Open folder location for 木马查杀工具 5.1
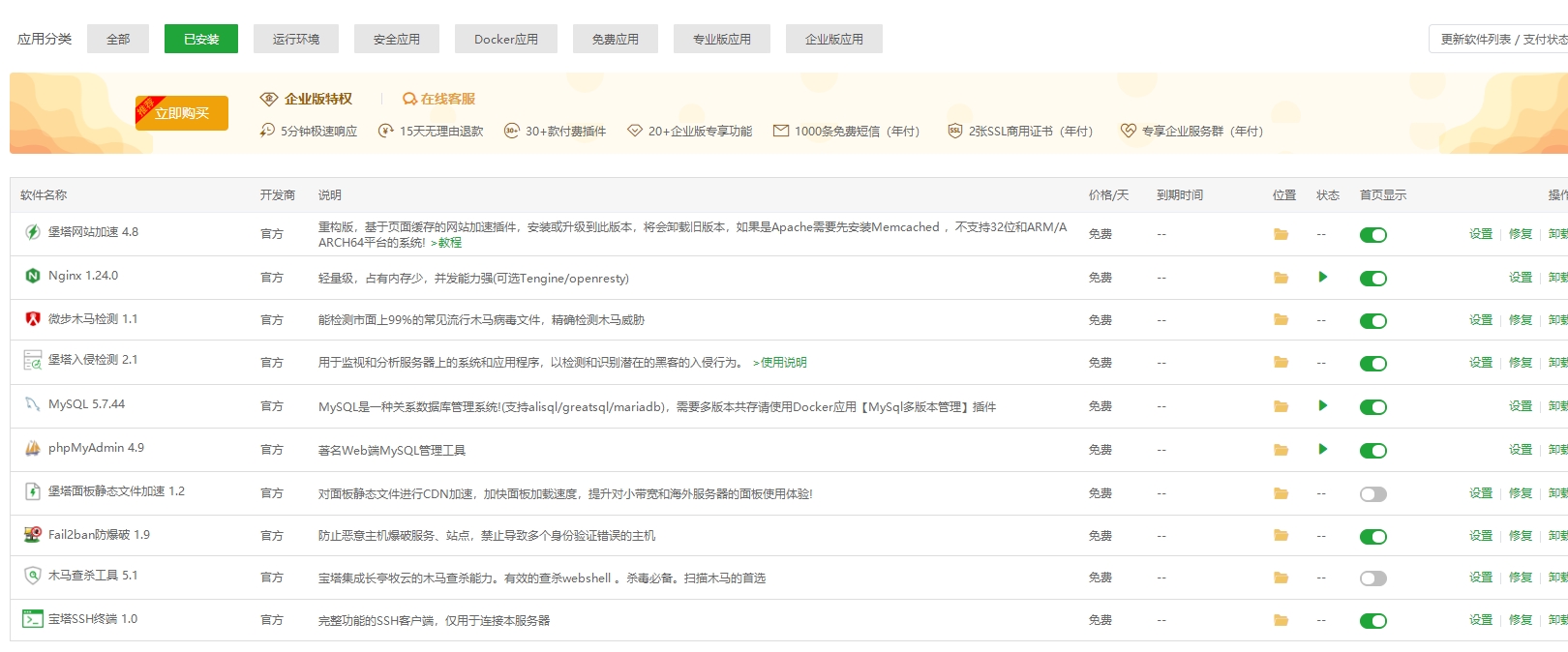The width and height of the screenshot is (1568, 652). [x=1281, y=578]
